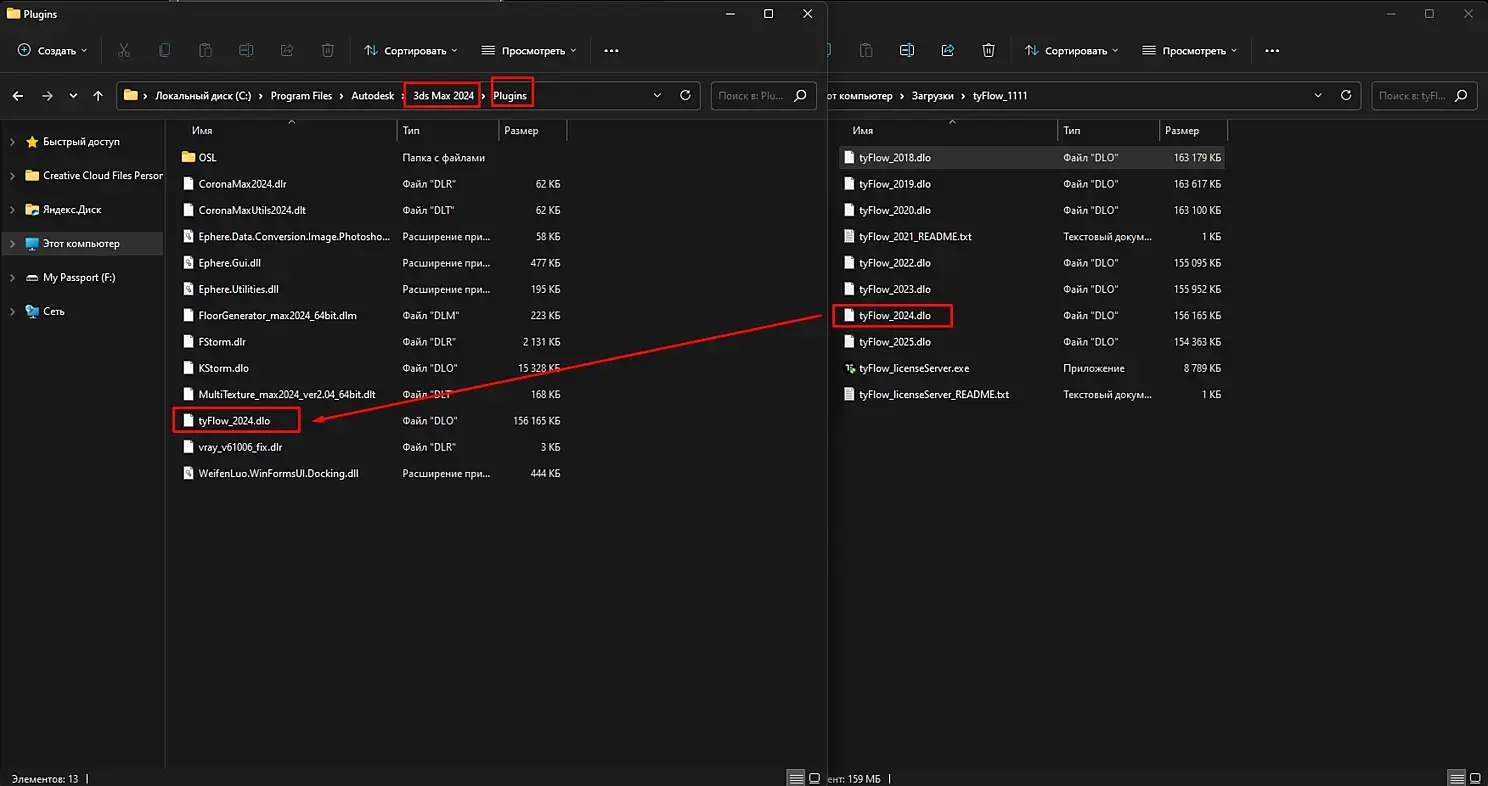Image resolution: width=1488 pixels, height=786 pixels.
Task: Click Загрузки in the tyFlow_1111 breadcrumb
Action: pyautogui.click(x=933, y=96)
